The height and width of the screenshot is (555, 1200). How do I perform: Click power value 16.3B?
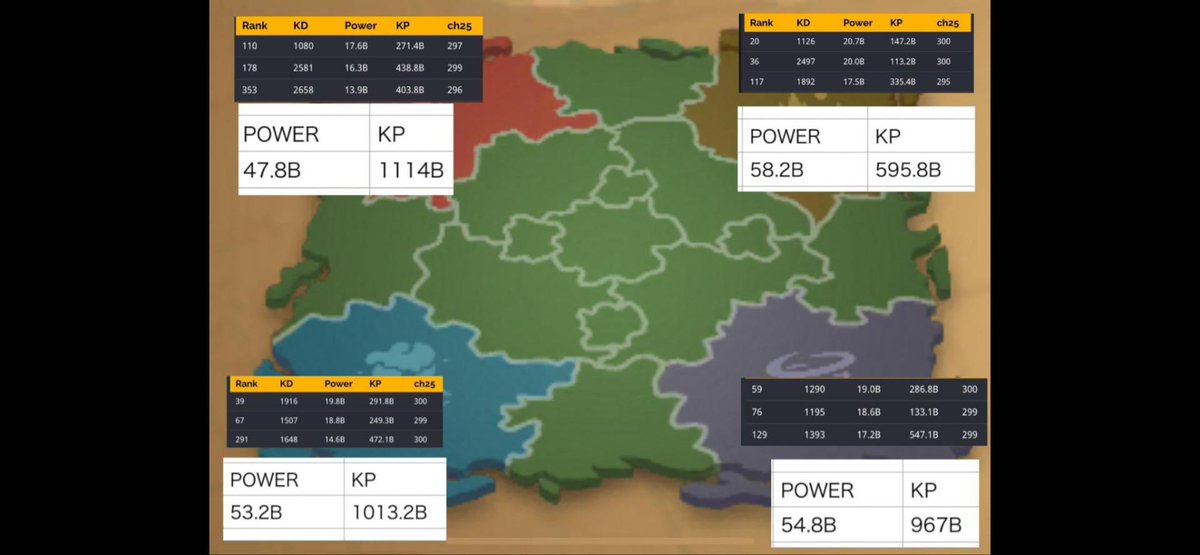[x=356, y=68]
